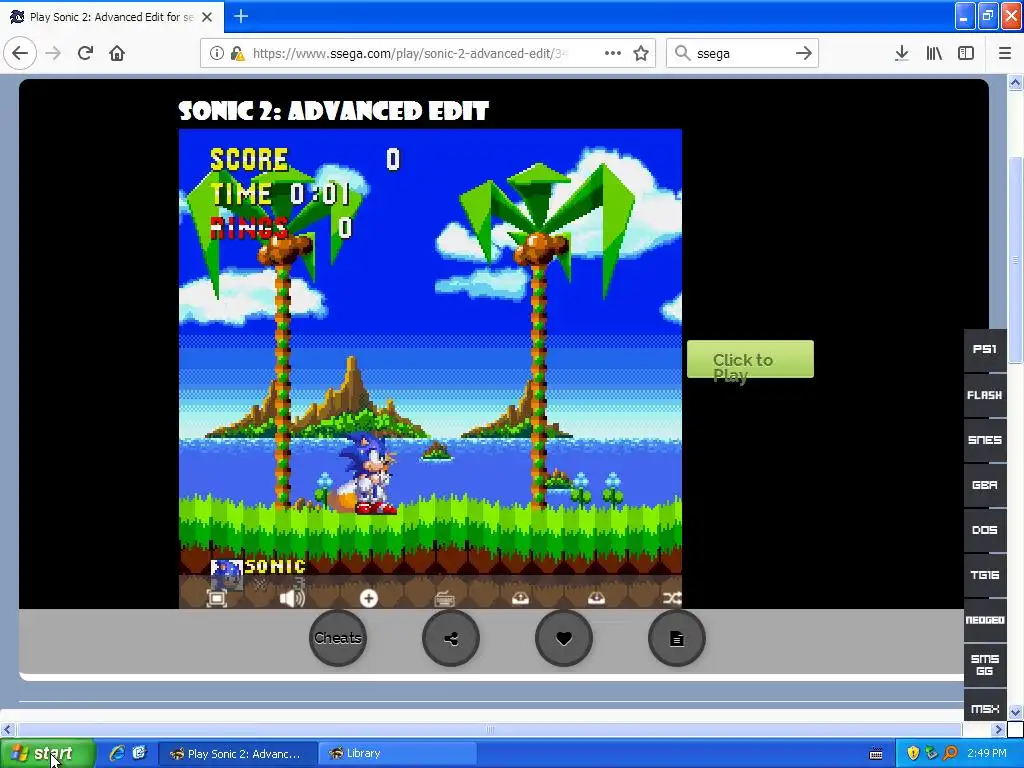This screenshot has width=1024, height=768.
Task: Open the DOS sidebar category
Action: coord(985,530)
